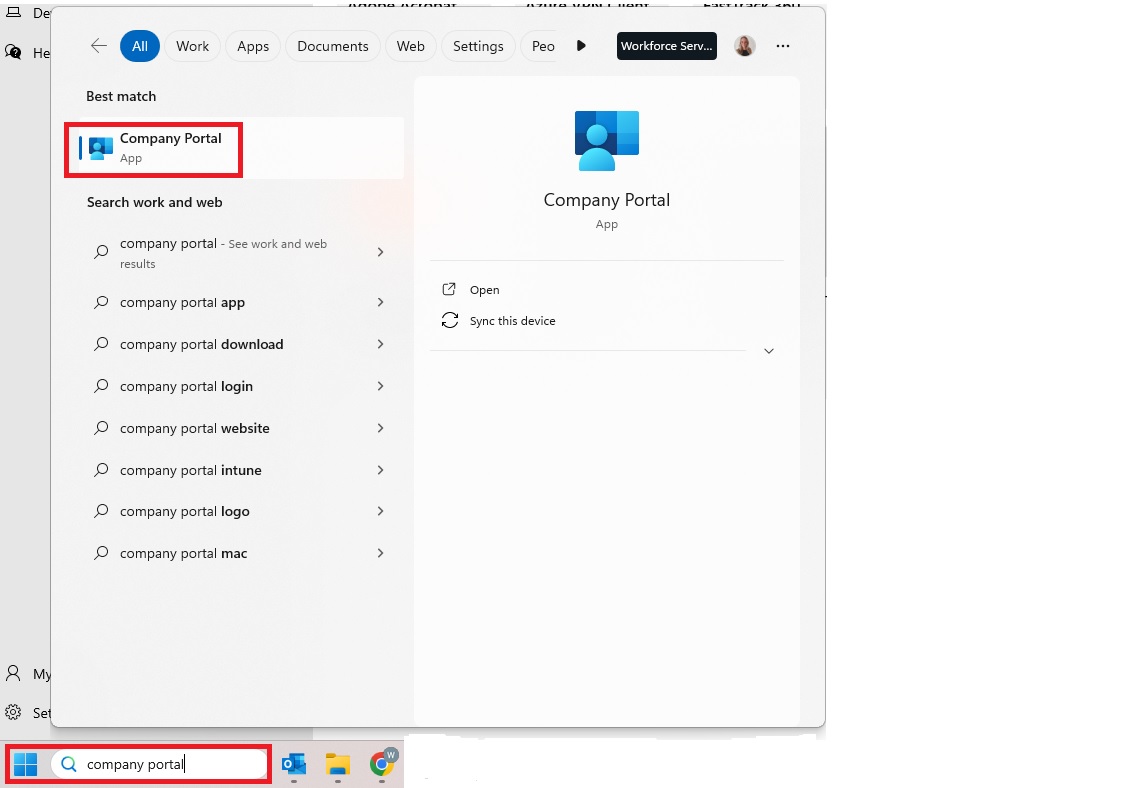Click the search icon beside 'company portal download'

(x=101, y=344)
